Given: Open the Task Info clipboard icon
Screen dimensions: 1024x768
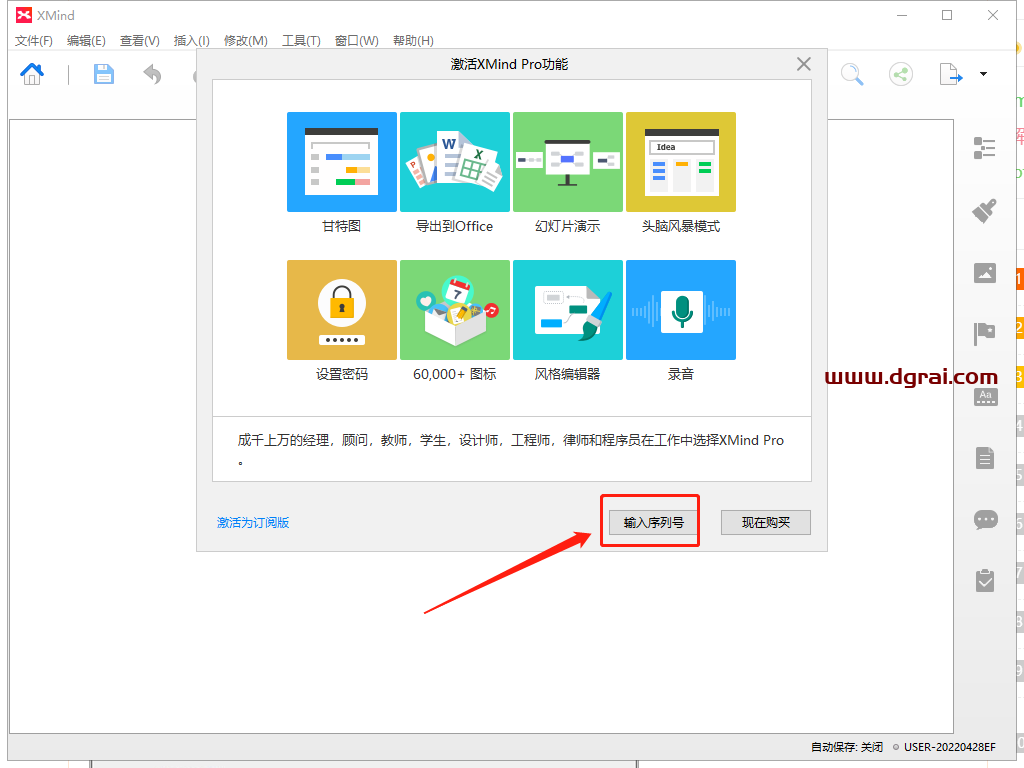Looking at the screenshot, I should [985, 580].
